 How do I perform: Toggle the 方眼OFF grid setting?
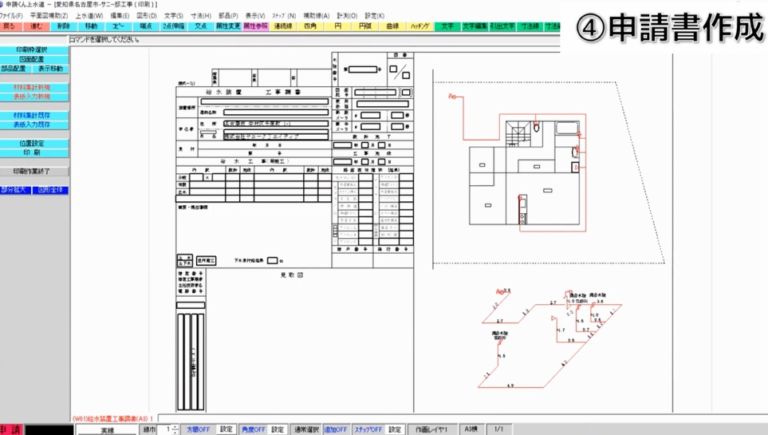click(x=200, y=429)
